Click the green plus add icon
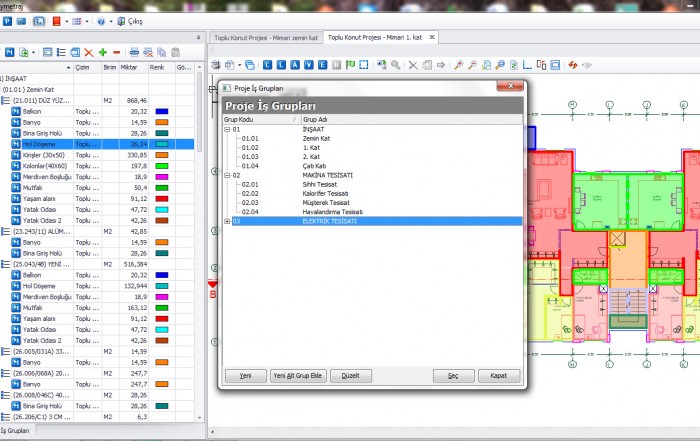 [103, 51]
